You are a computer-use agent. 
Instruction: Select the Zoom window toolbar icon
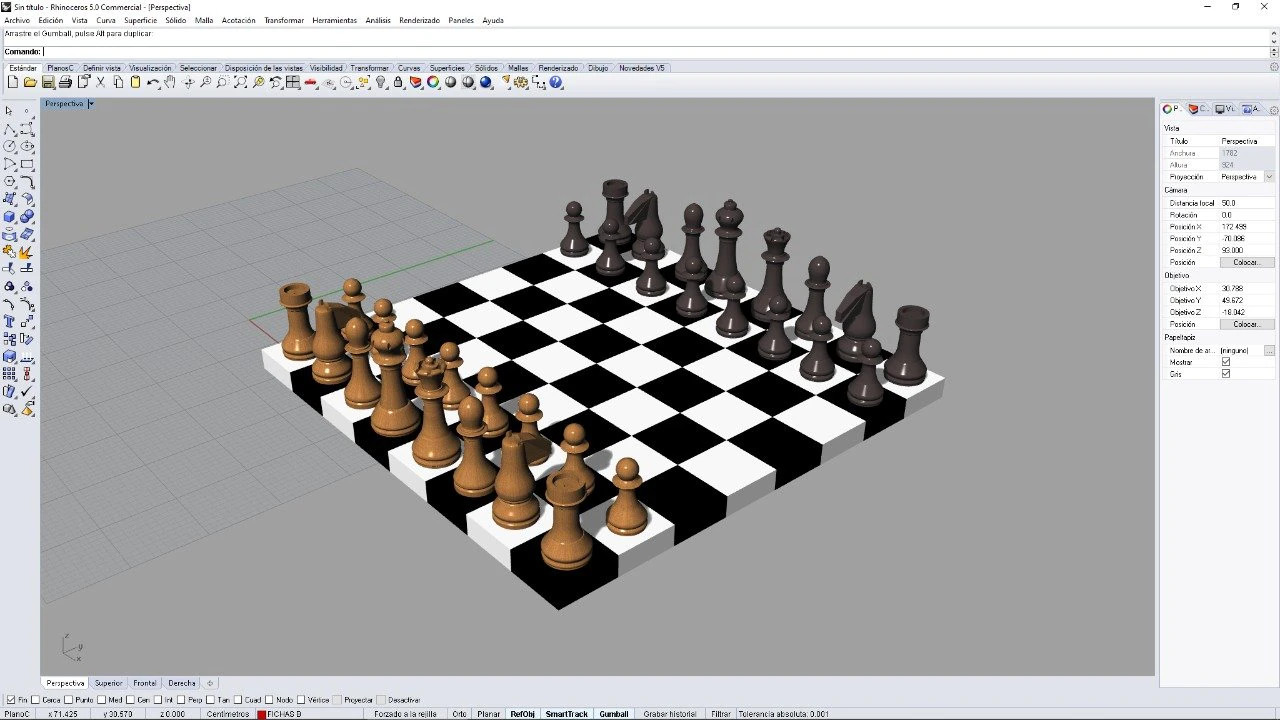239,82
